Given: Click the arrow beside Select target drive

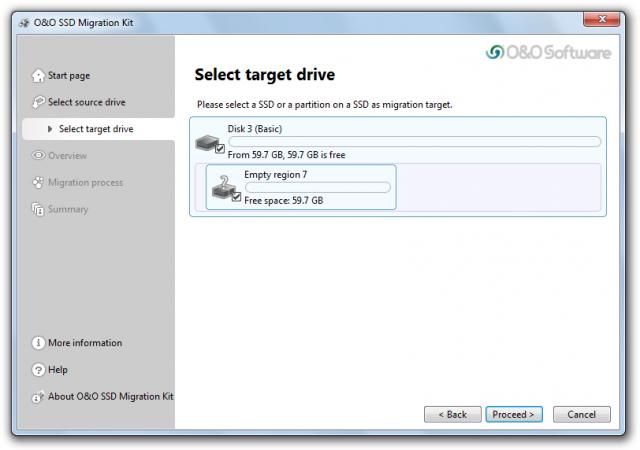Looking at the screenshot, I should [x=50, y=129].
